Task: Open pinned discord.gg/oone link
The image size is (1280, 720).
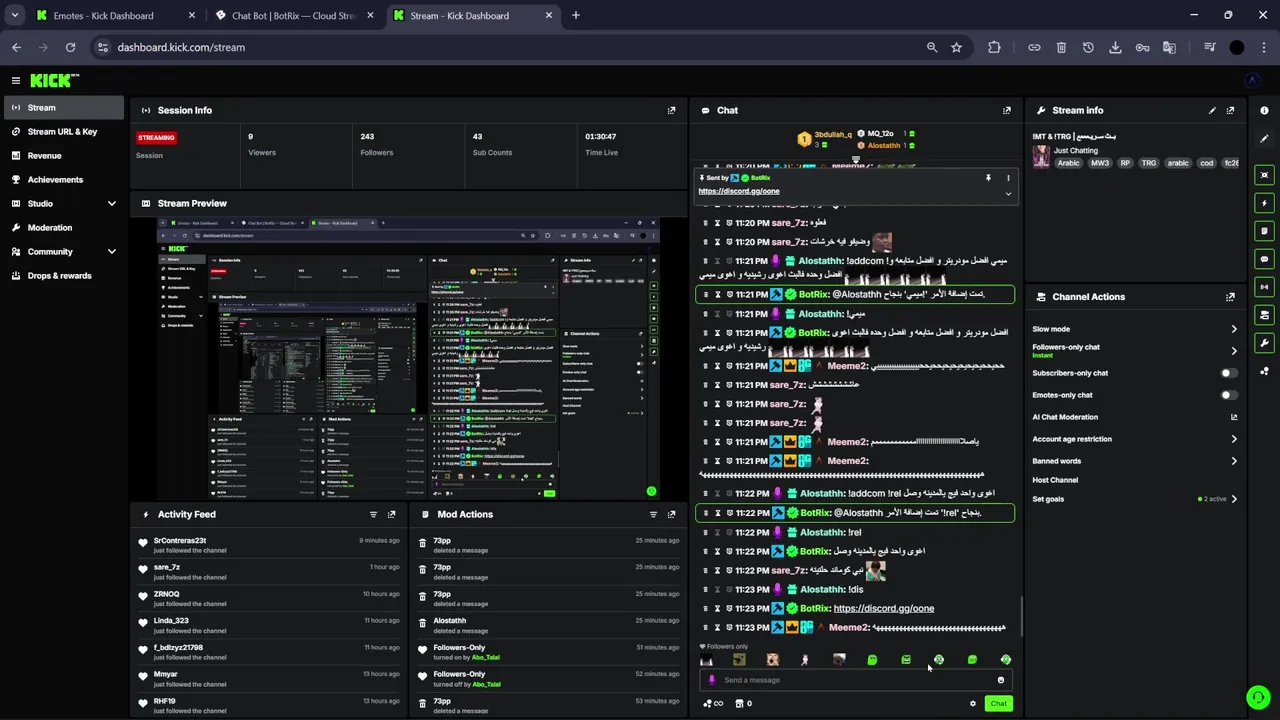Action: pos(739,191)
